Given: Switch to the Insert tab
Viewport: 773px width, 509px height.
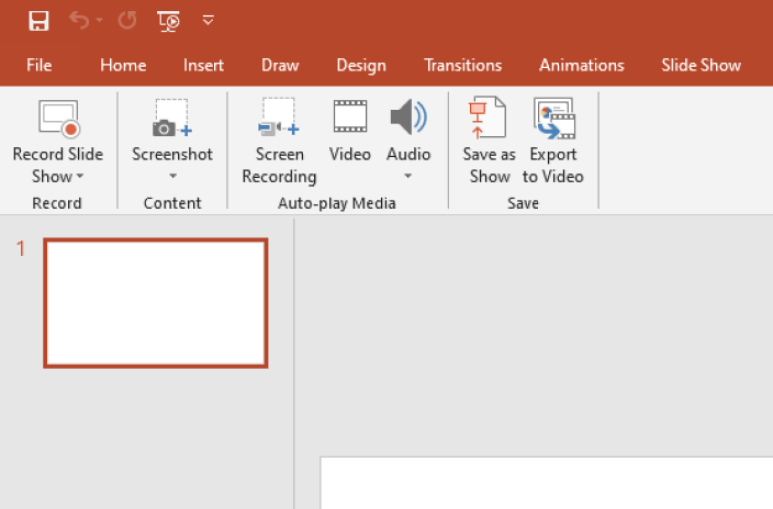Looking at the screenshot, I should [203, 65].
